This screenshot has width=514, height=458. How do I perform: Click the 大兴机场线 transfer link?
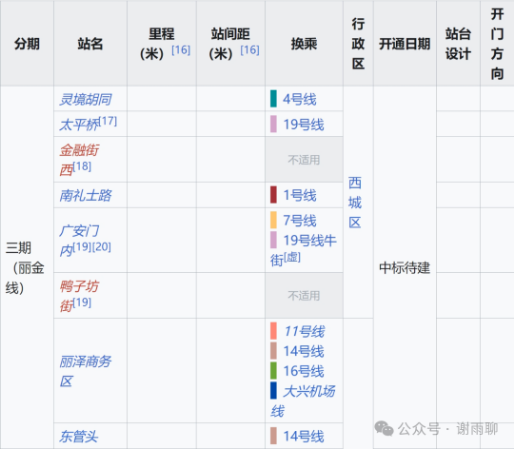tap(303, 401)
